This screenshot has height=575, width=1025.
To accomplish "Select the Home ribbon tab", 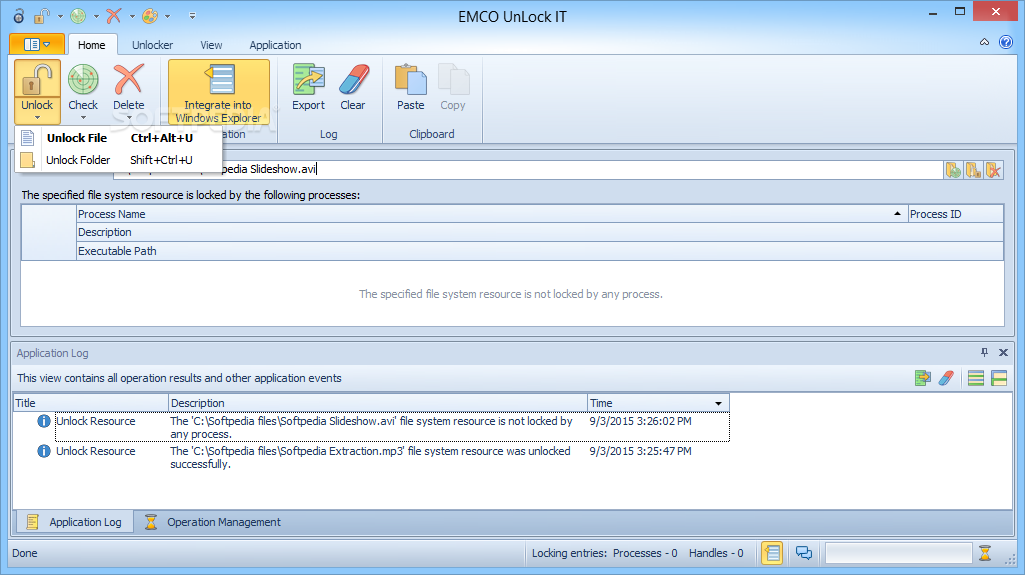I will (x=92, y=45).
